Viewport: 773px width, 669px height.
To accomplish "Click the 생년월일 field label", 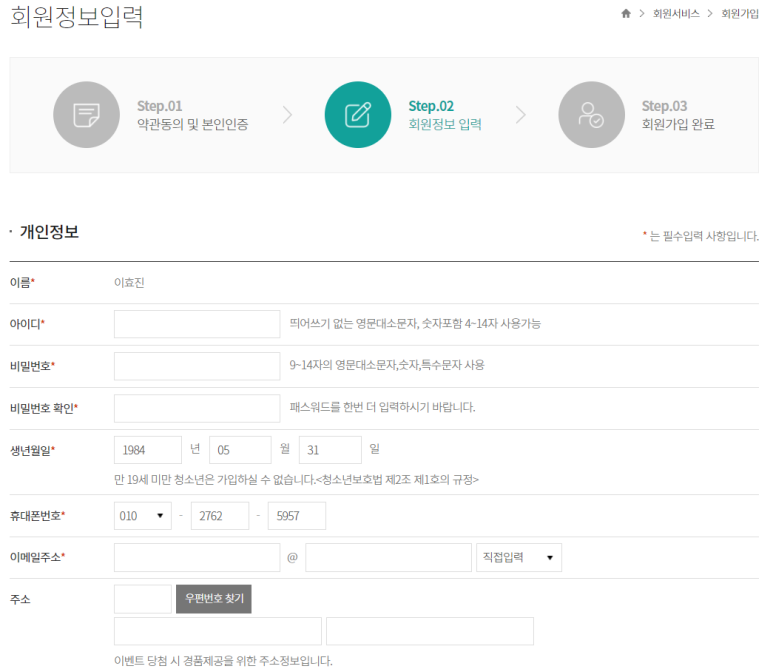I will coord(33,450).
